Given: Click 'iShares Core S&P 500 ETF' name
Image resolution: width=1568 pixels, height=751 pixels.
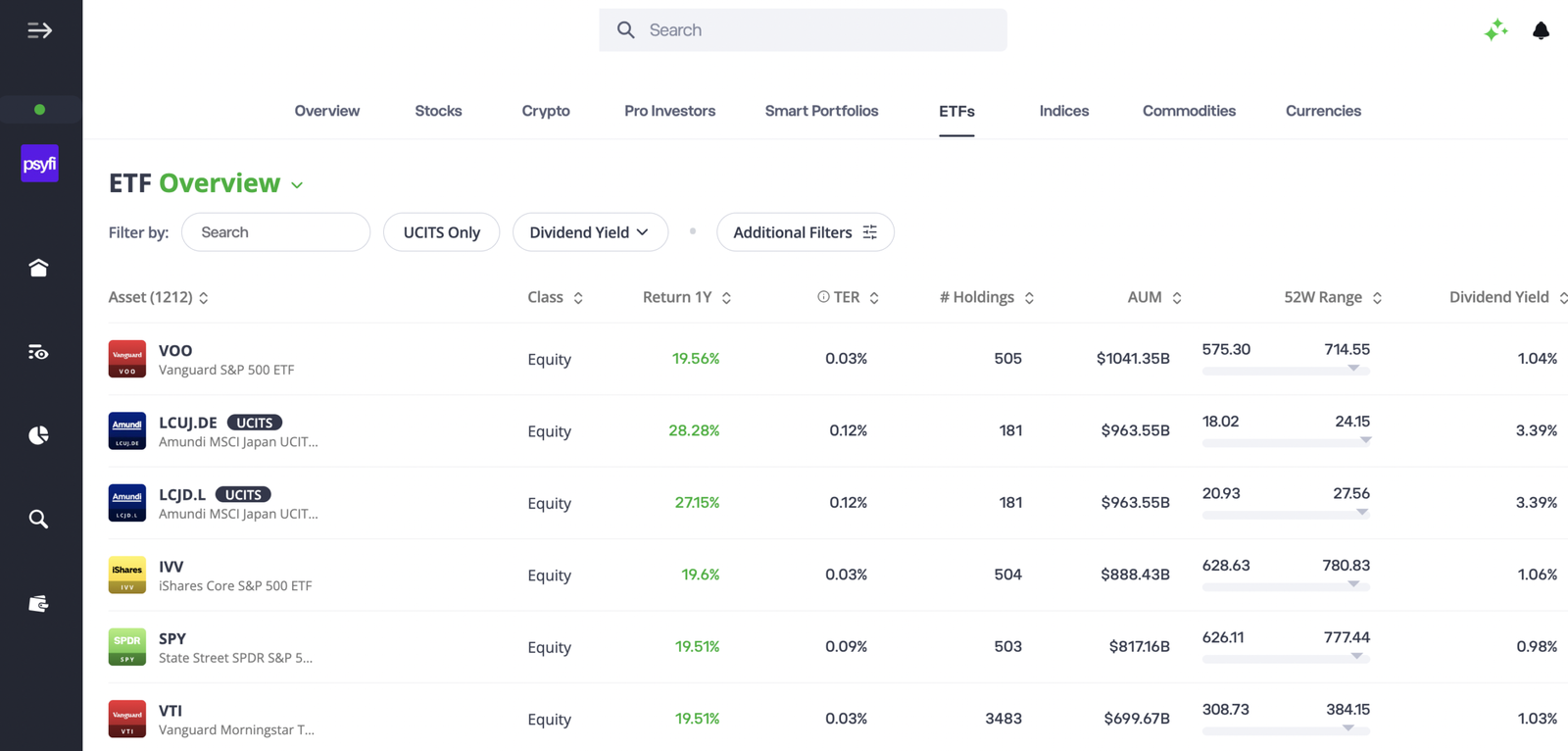Looking at the screenshot, I should coord(235,586).
